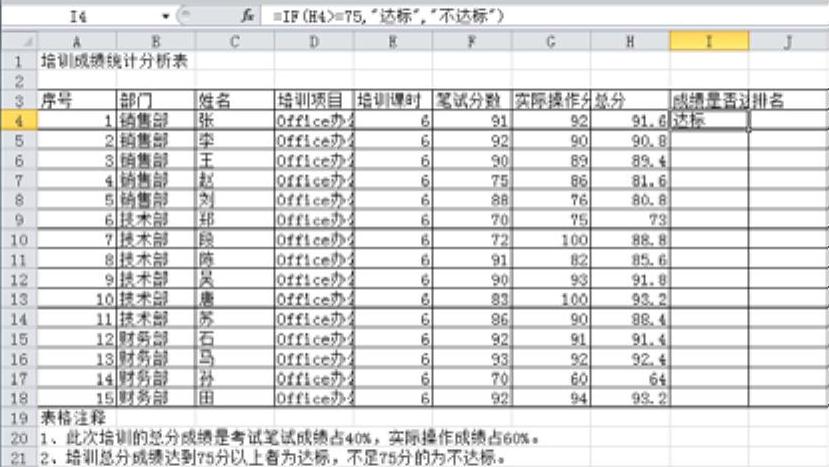The height and width of the screenshot is (467, 829).
Task: Click the formula bar with the IF formula
Action: click(x=545, y=16)
